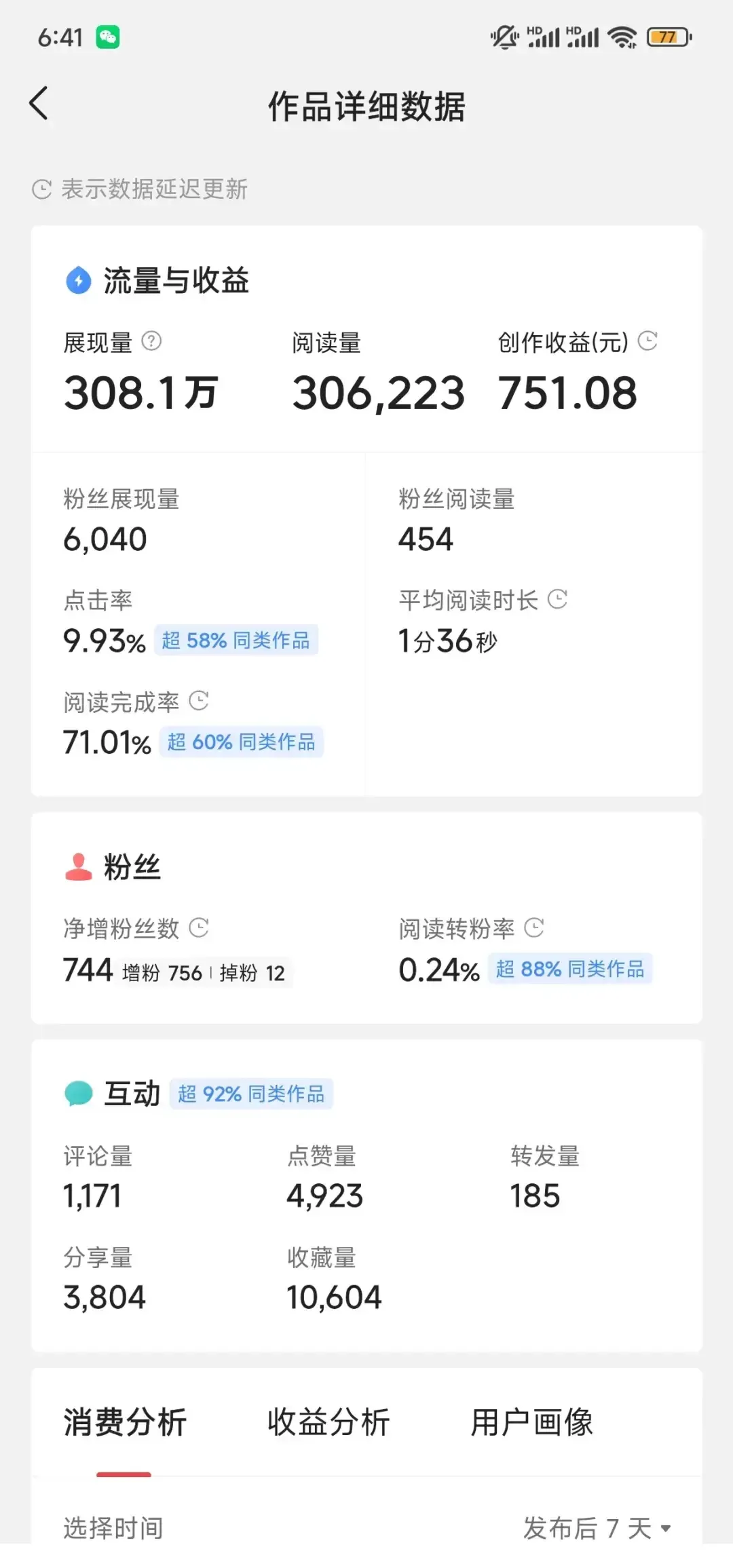Tap the back arrow icon
The image size is (733, 1568).
(x=39, y=104)
